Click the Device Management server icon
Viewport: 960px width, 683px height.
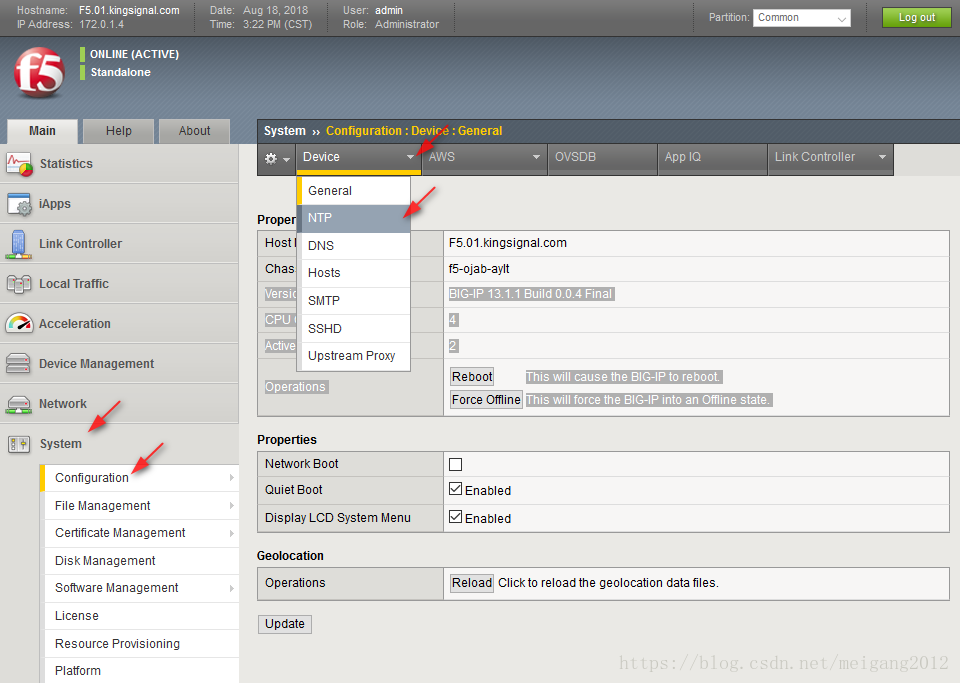18,364
